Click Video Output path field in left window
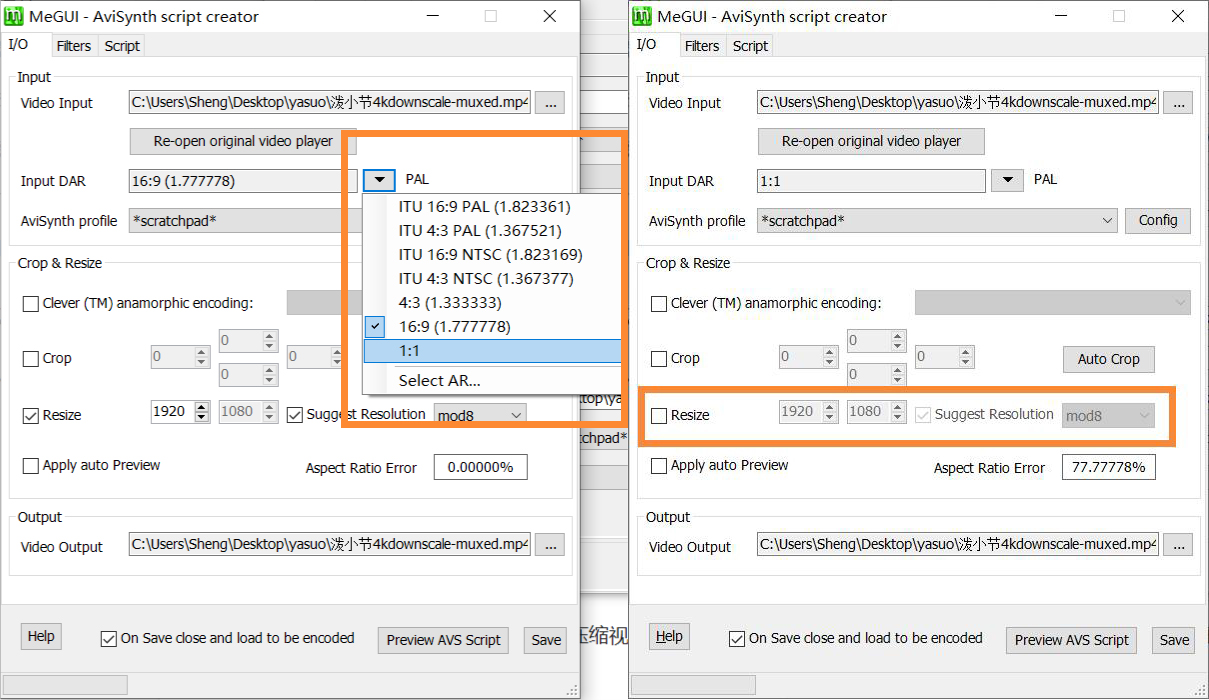Screen dimensions: 1209x700 tap(329, 545)
